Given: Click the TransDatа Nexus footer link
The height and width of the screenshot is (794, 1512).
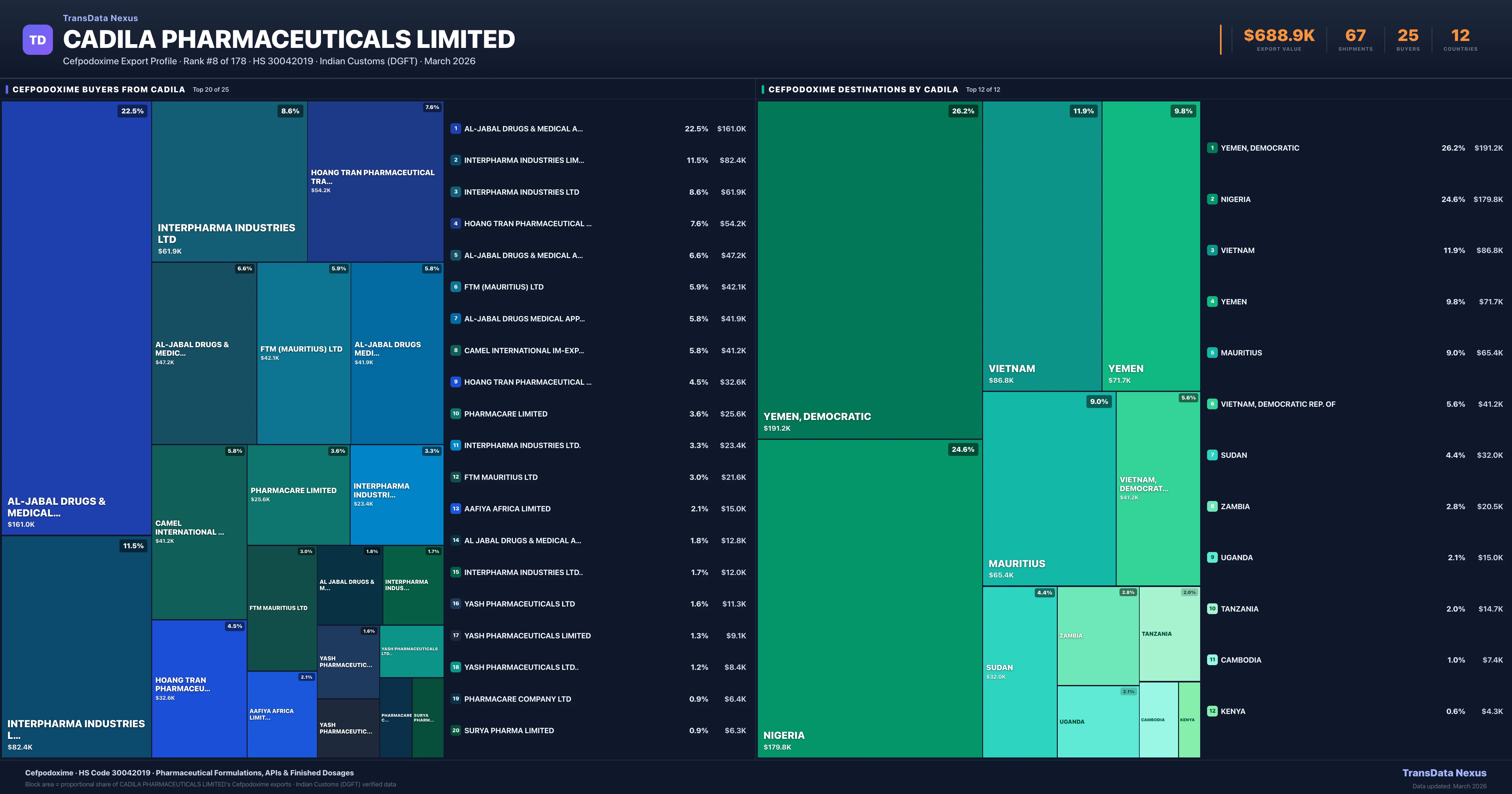Looking at the screenshot, I should coord(1444,773).
